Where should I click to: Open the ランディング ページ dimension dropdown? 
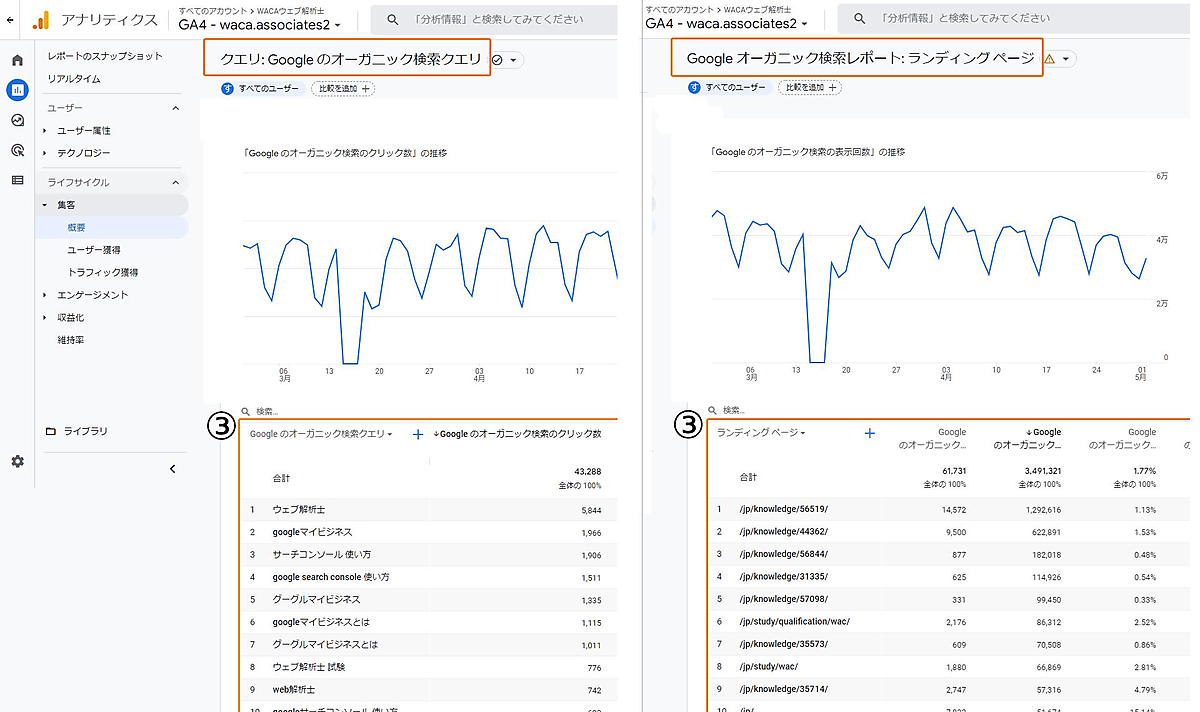coord(761,433)
